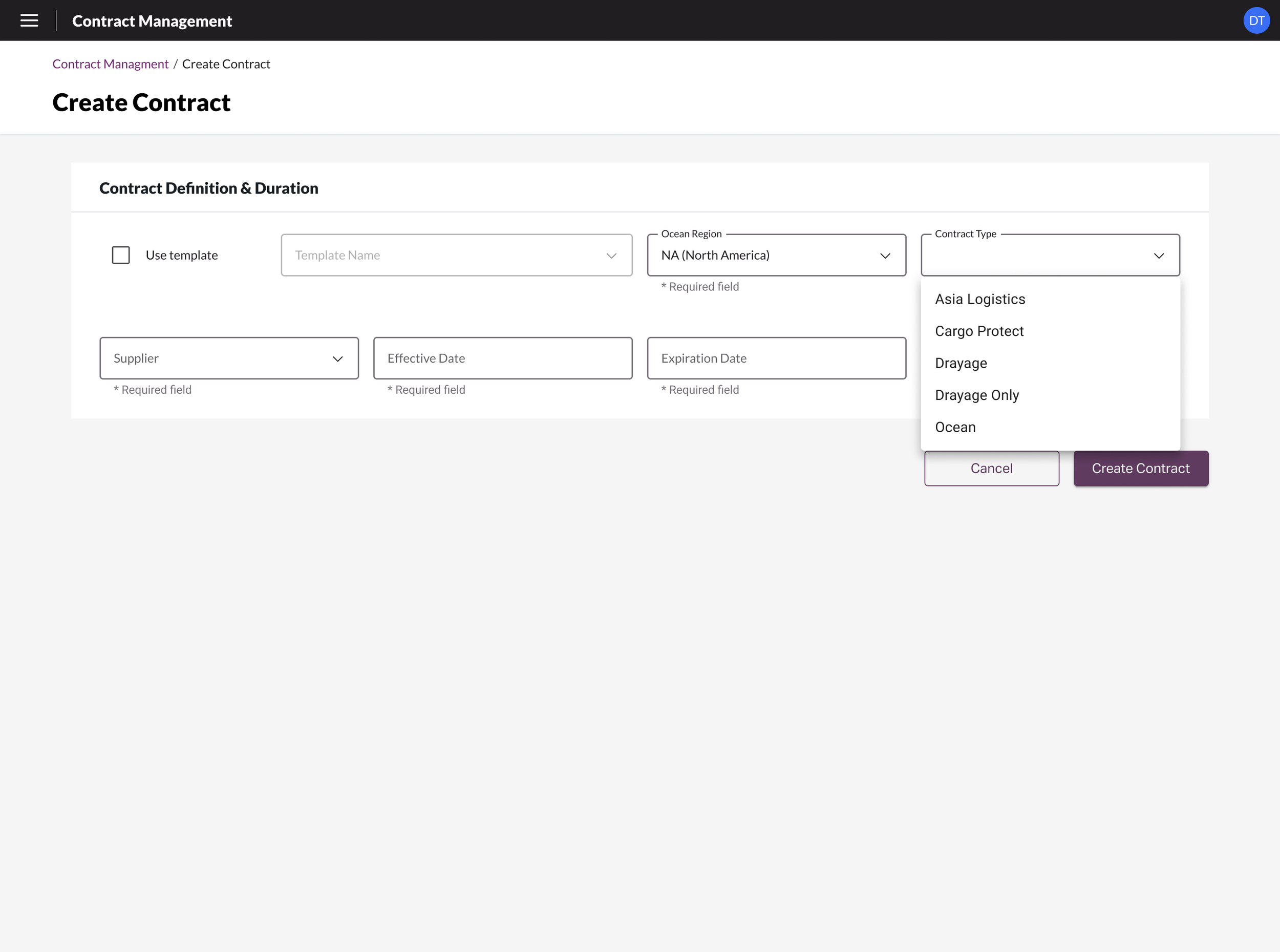Select Asia Logistics contract type
The height and width of the screenshot is (952, 1280).
[980, 299]
